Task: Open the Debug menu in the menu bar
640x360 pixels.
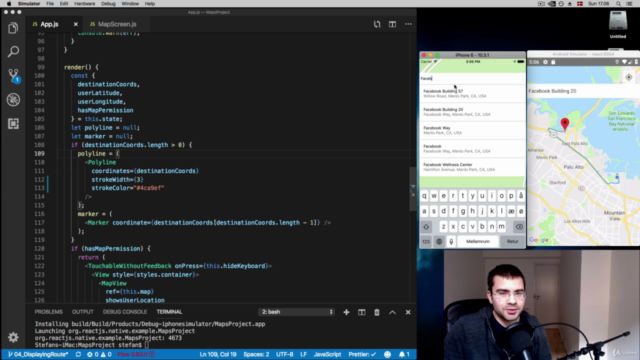Action: click(108, 4)
